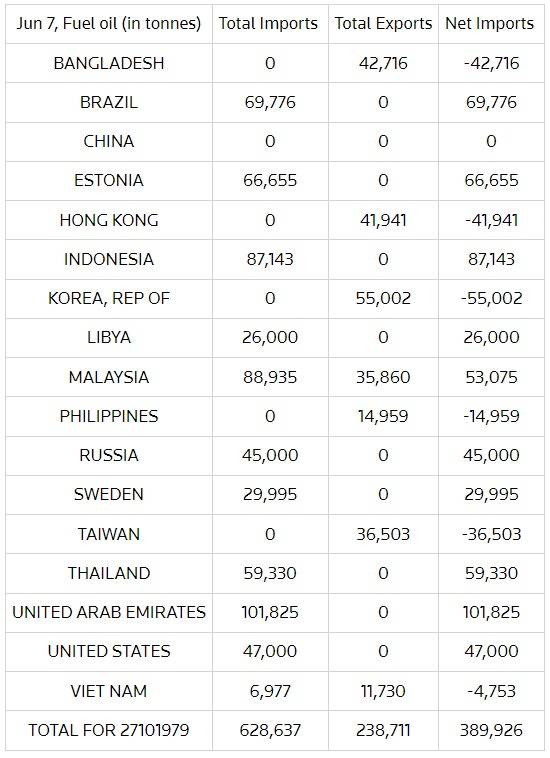This screenshot has height=758, width=550.
Task: Select Libya's imports value 26,000
Action: coord(270,337)
